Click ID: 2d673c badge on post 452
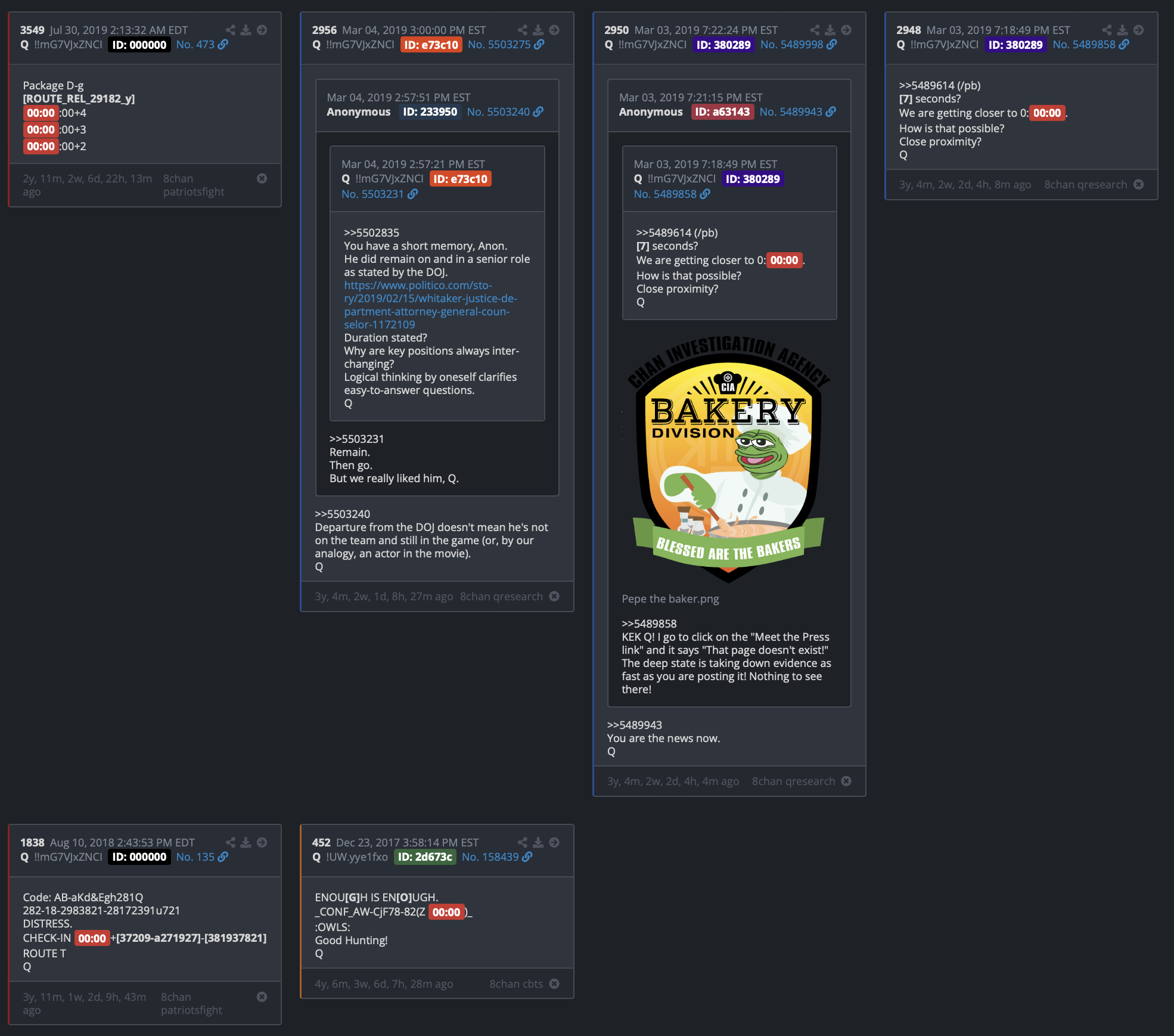This screenshot has height=1036, width=1174. (425, 857)
